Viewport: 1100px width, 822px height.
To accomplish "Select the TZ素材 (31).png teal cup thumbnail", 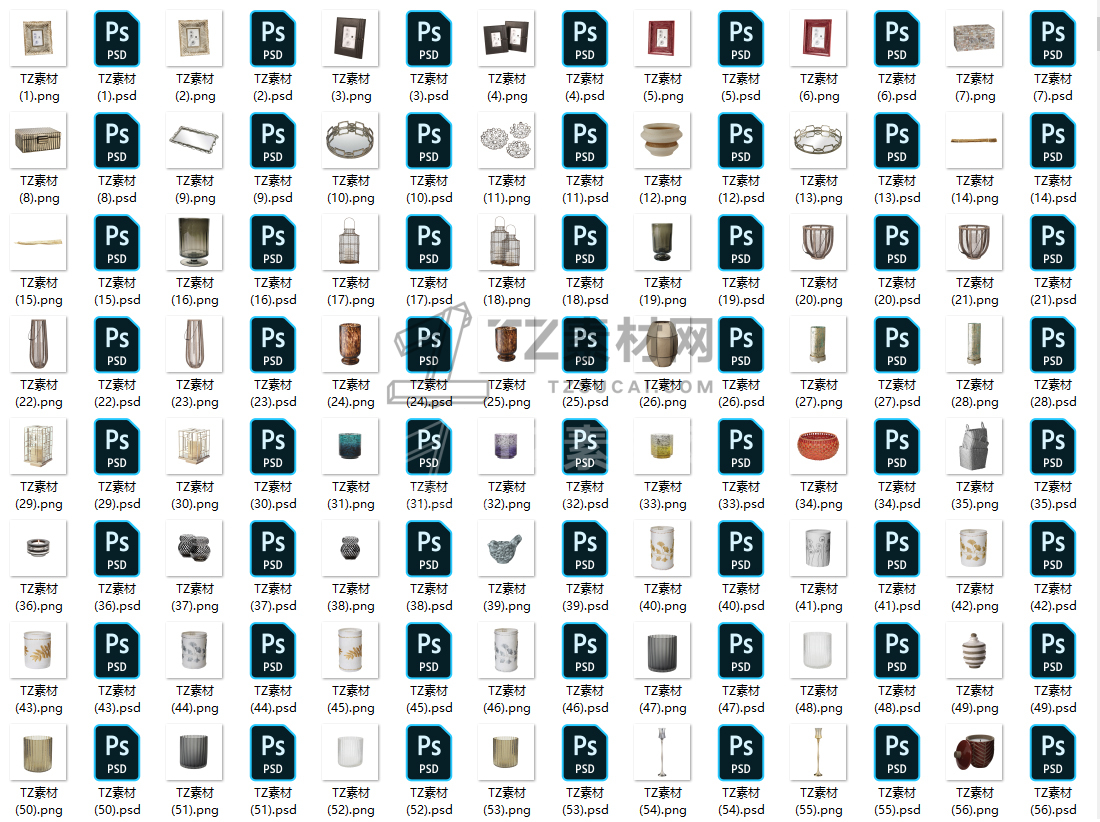I will click(x=351, y=447).
